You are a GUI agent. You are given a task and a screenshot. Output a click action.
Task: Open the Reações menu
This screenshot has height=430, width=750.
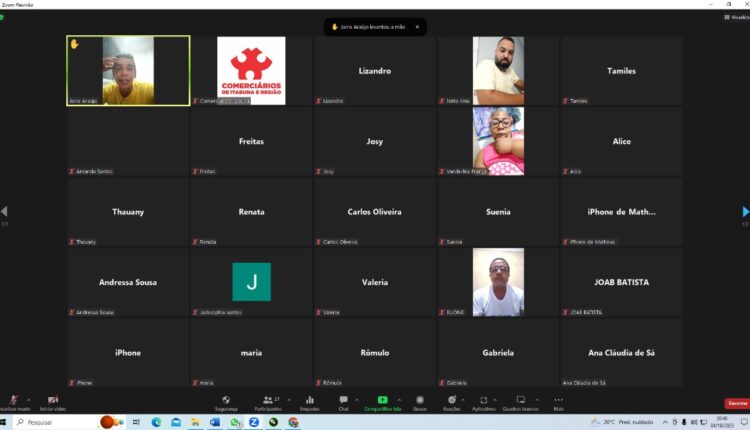click(451, 401)
